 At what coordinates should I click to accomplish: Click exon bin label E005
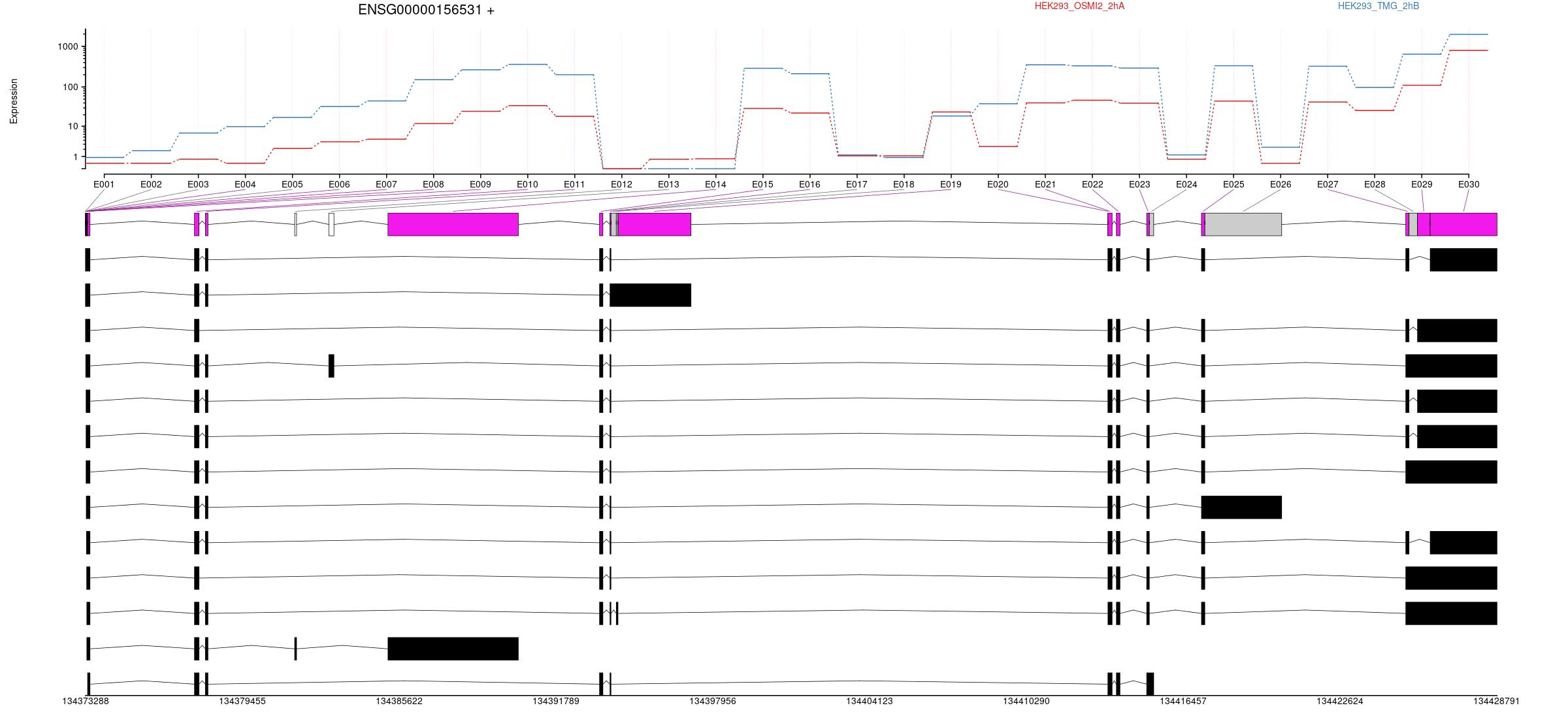click(x=292, y=184)
